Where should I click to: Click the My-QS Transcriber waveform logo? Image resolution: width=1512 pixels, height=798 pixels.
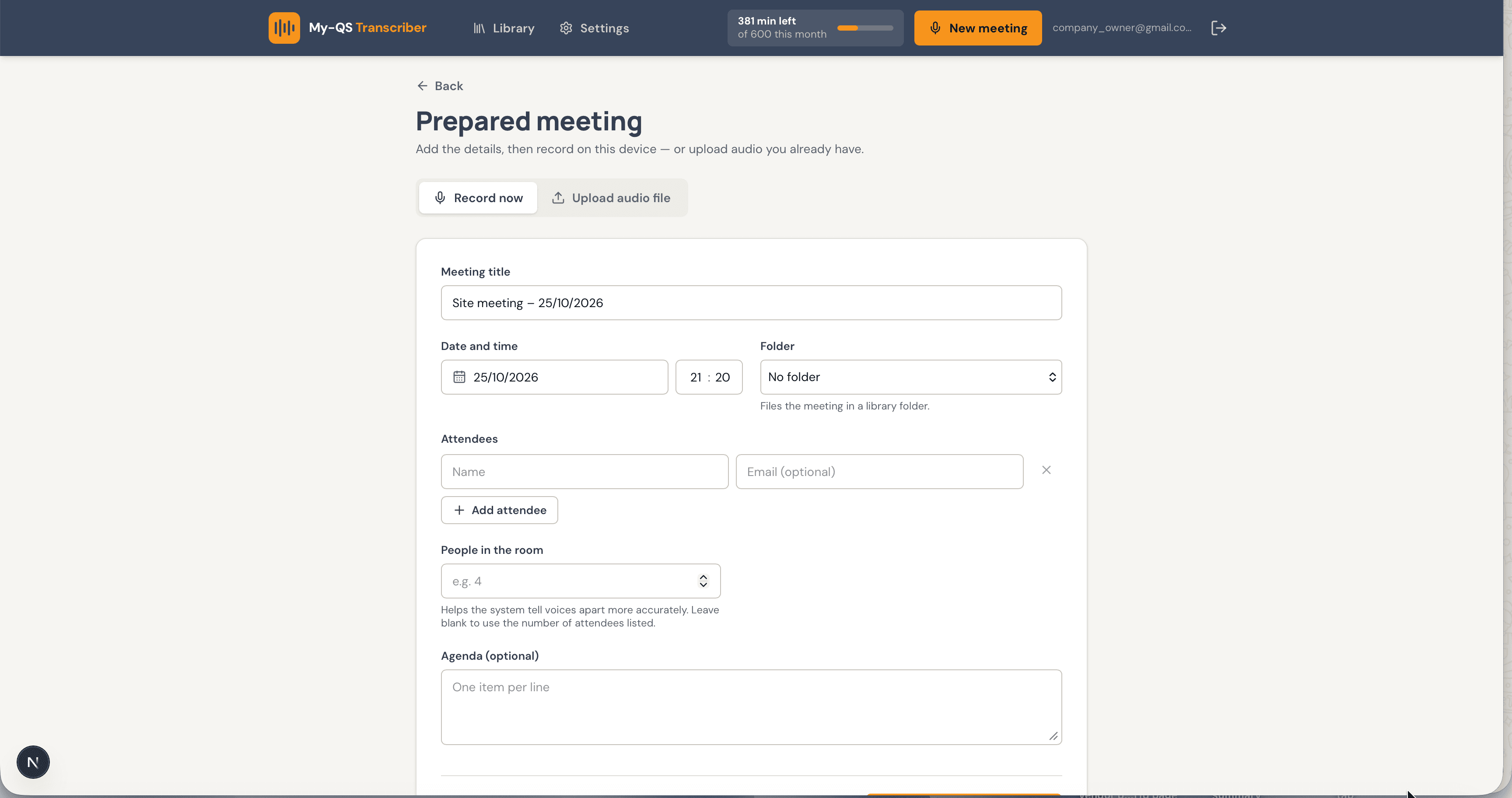tap(284, 28)
